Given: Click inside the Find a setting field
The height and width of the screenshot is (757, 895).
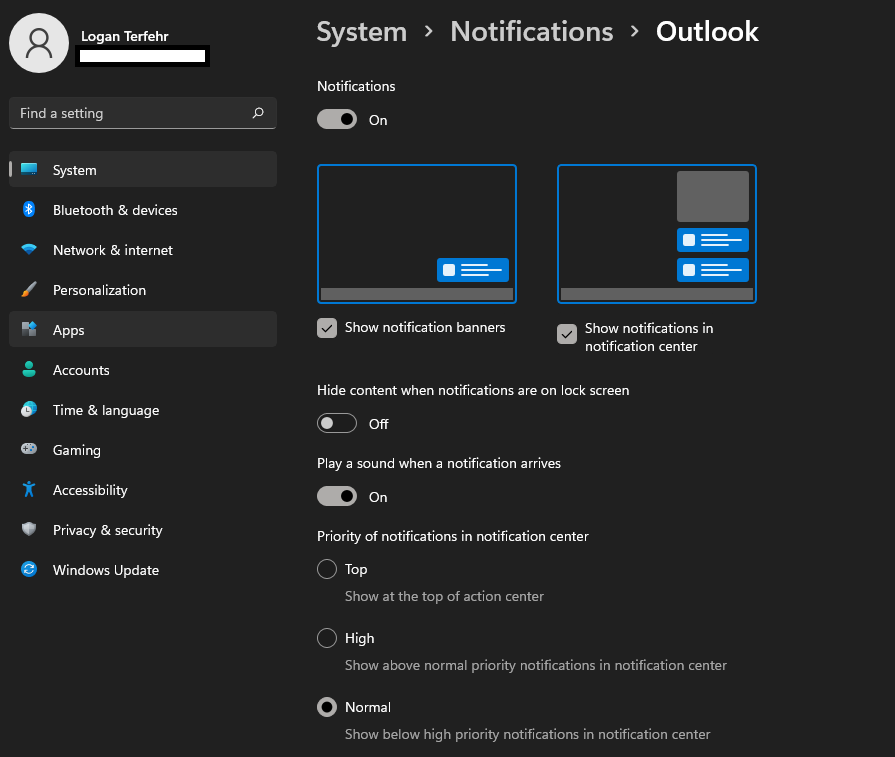Looking at the screenshot, I should 130,113.
